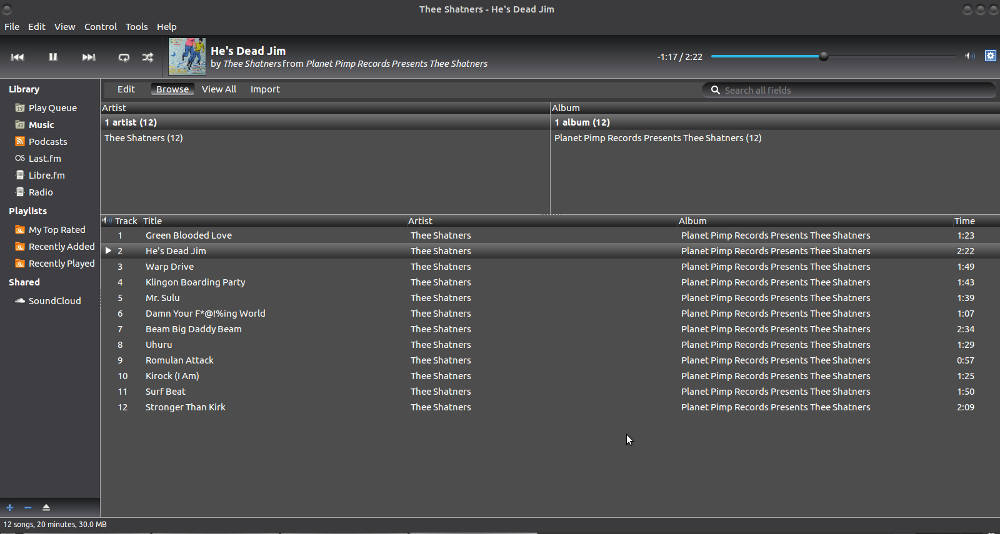Image resolution: width=1000 pixels, height=534 pixels.
Task: Select '1 artist (12)' in artist browser
Action: pos(325,122)
